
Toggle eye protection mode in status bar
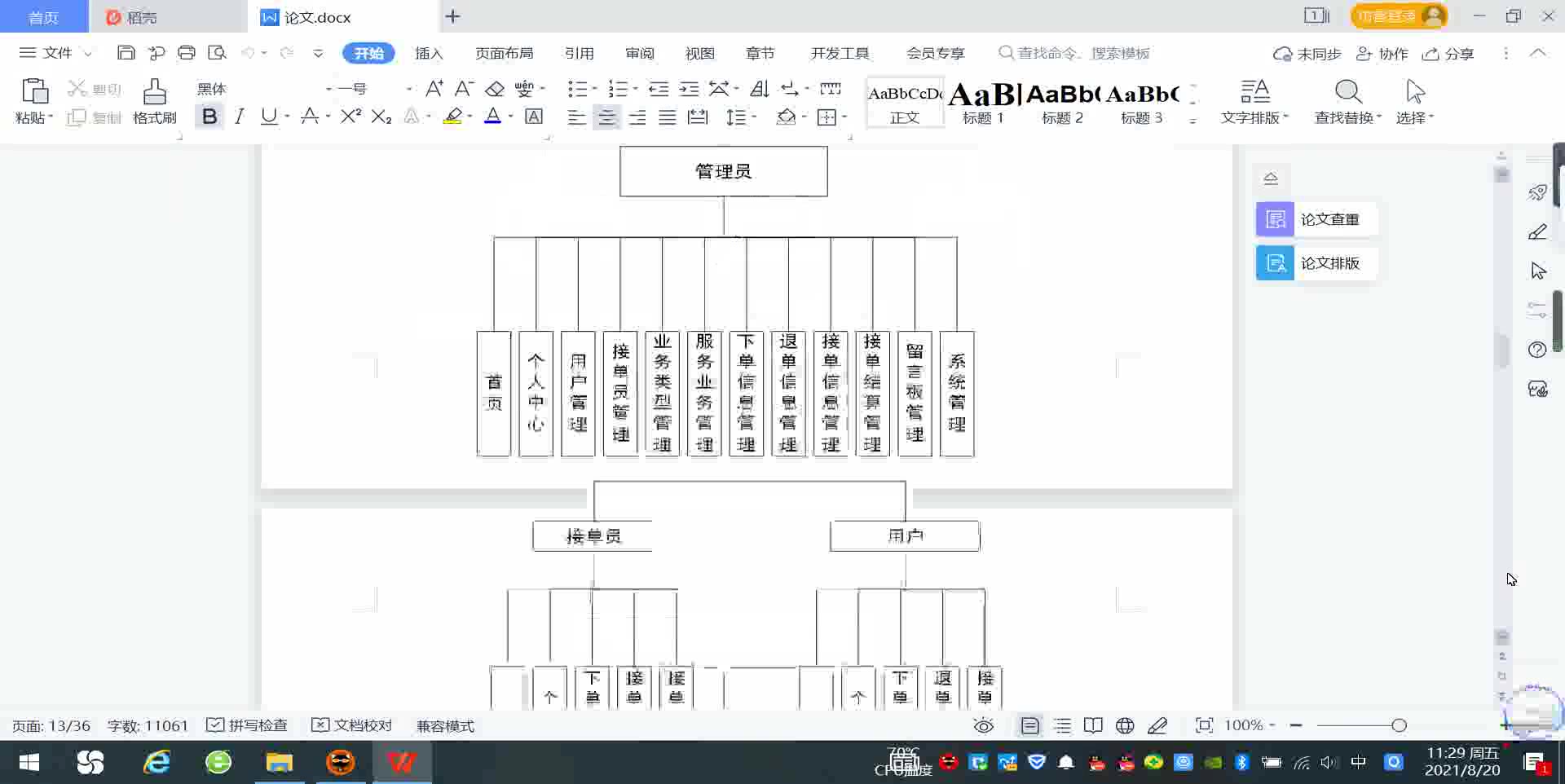point(984,725)
